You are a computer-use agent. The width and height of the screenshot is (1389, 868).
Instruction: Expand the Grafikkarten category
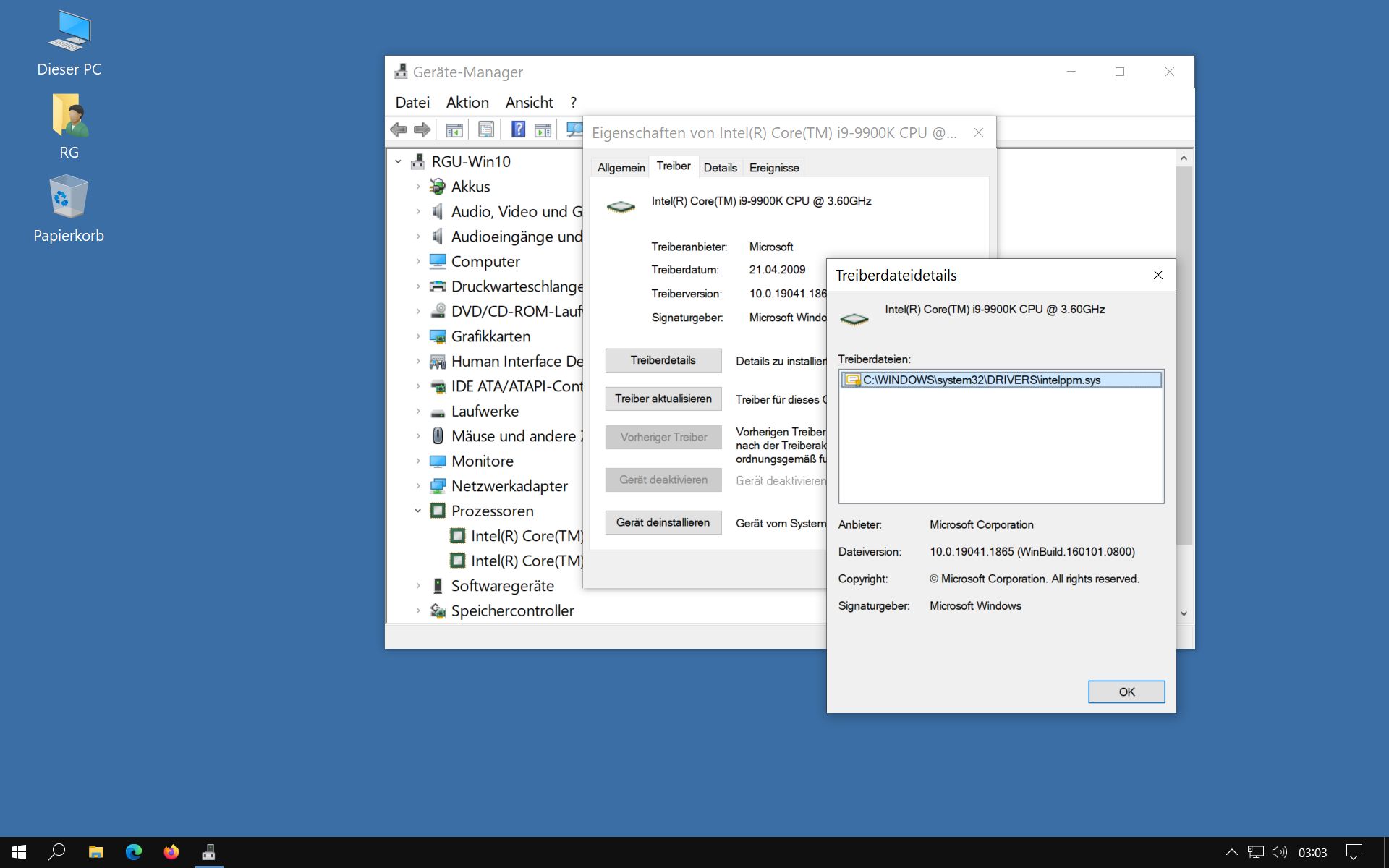click(x=417, y=336)
